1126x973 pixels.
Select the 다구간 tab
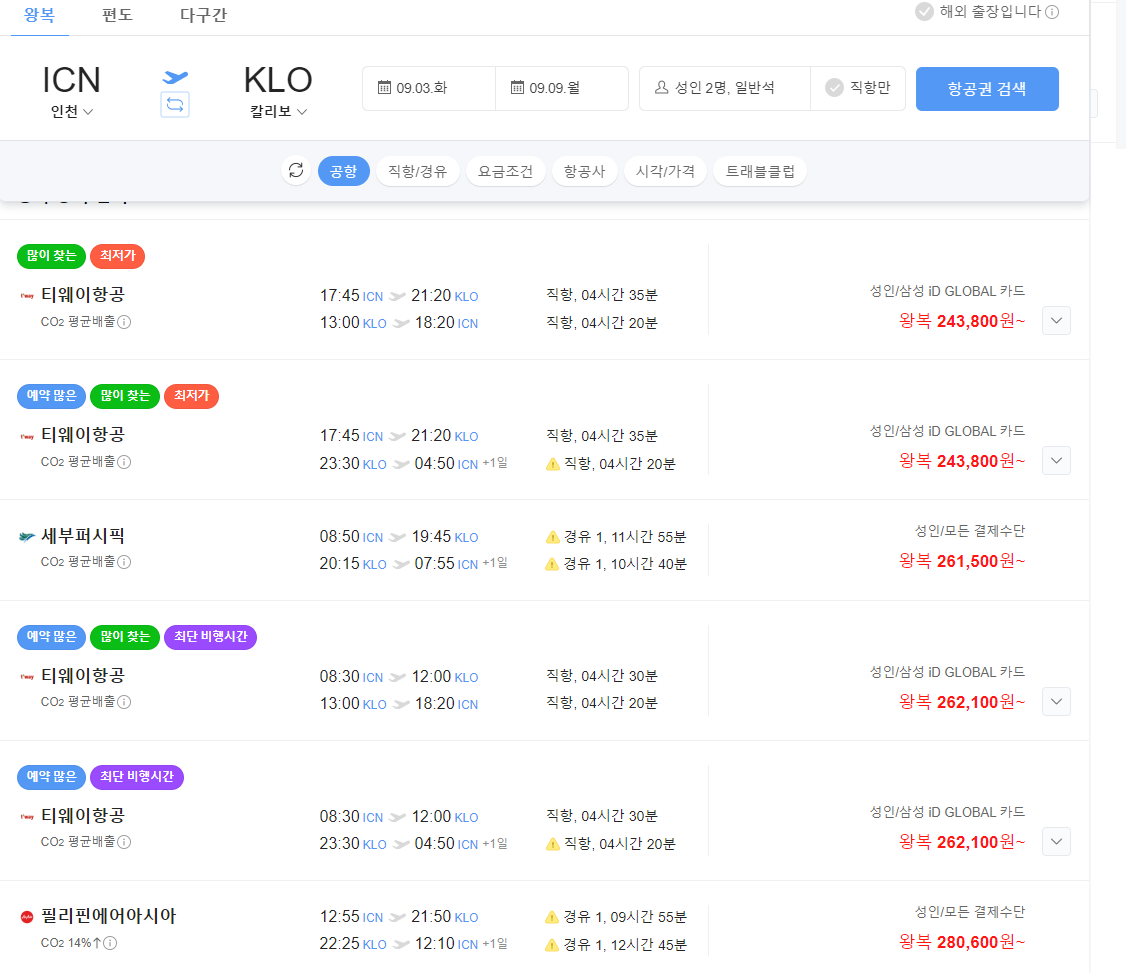(203, 16)
